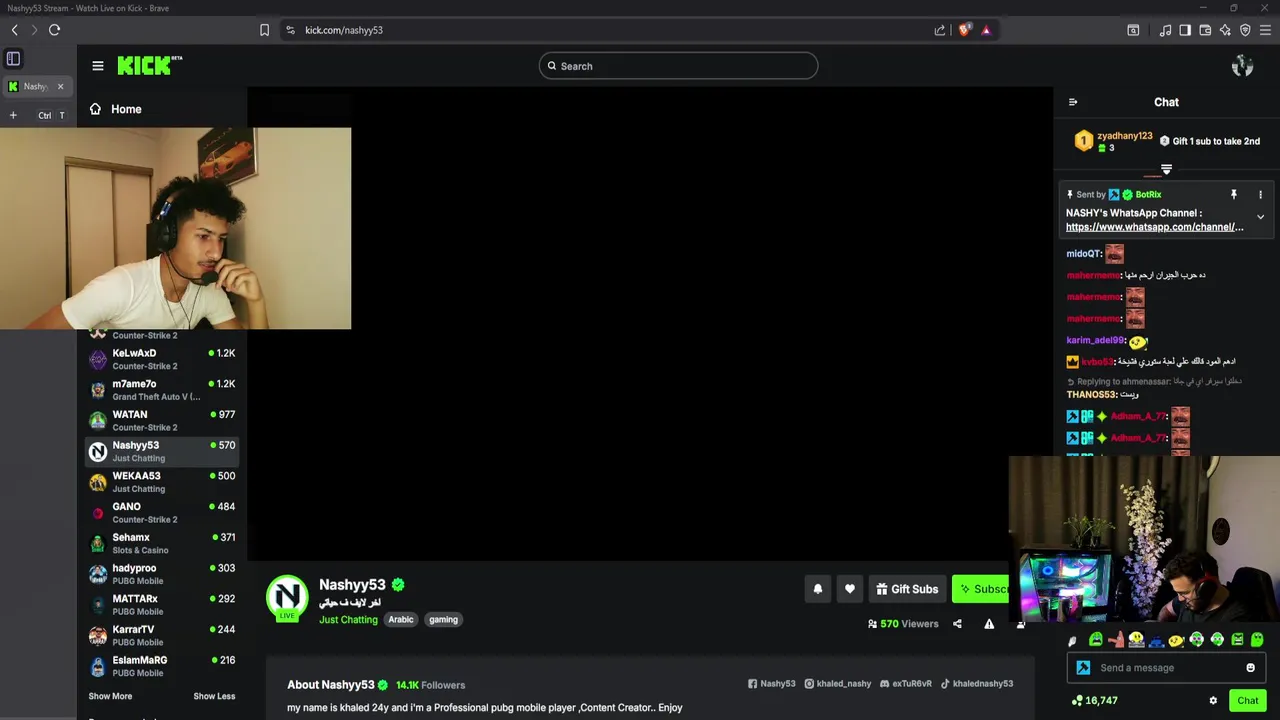Click the green Chat send button
The image size is (1280, 720).
[1247, 701]
